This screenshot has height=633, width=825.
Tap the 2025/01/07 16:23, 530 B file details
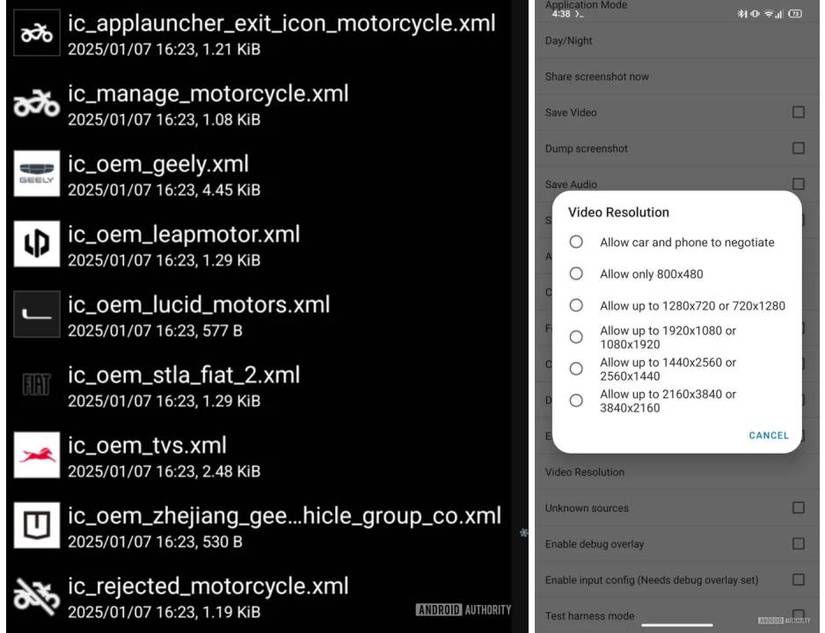click(155, 542)
